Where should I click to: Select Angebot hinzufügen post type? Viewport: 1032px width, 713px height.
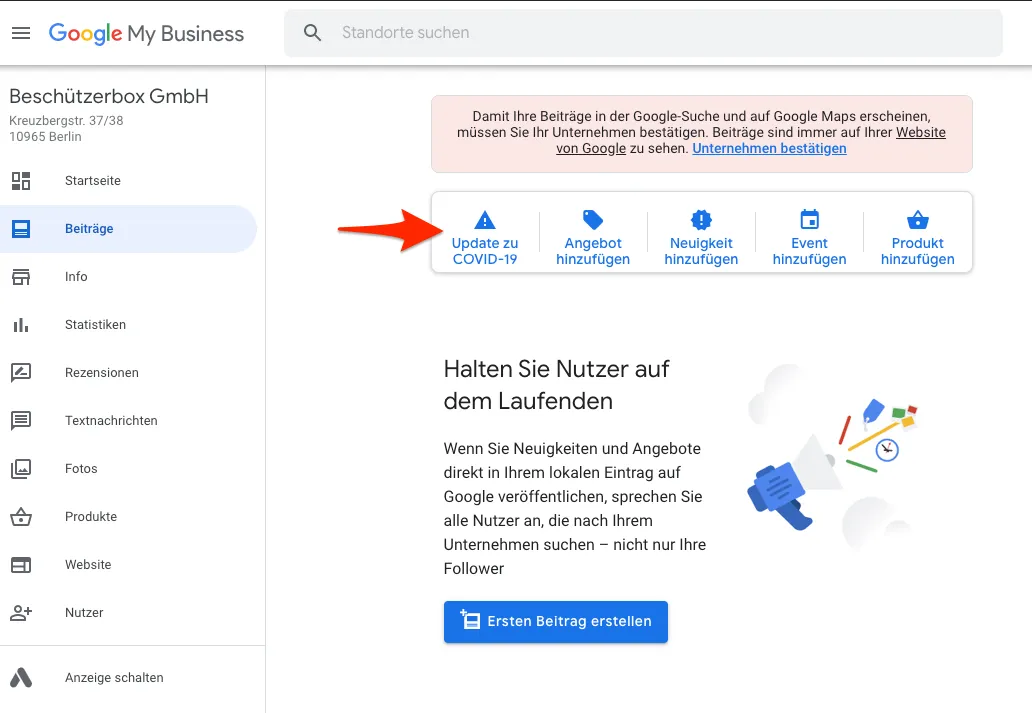(593, 239)
